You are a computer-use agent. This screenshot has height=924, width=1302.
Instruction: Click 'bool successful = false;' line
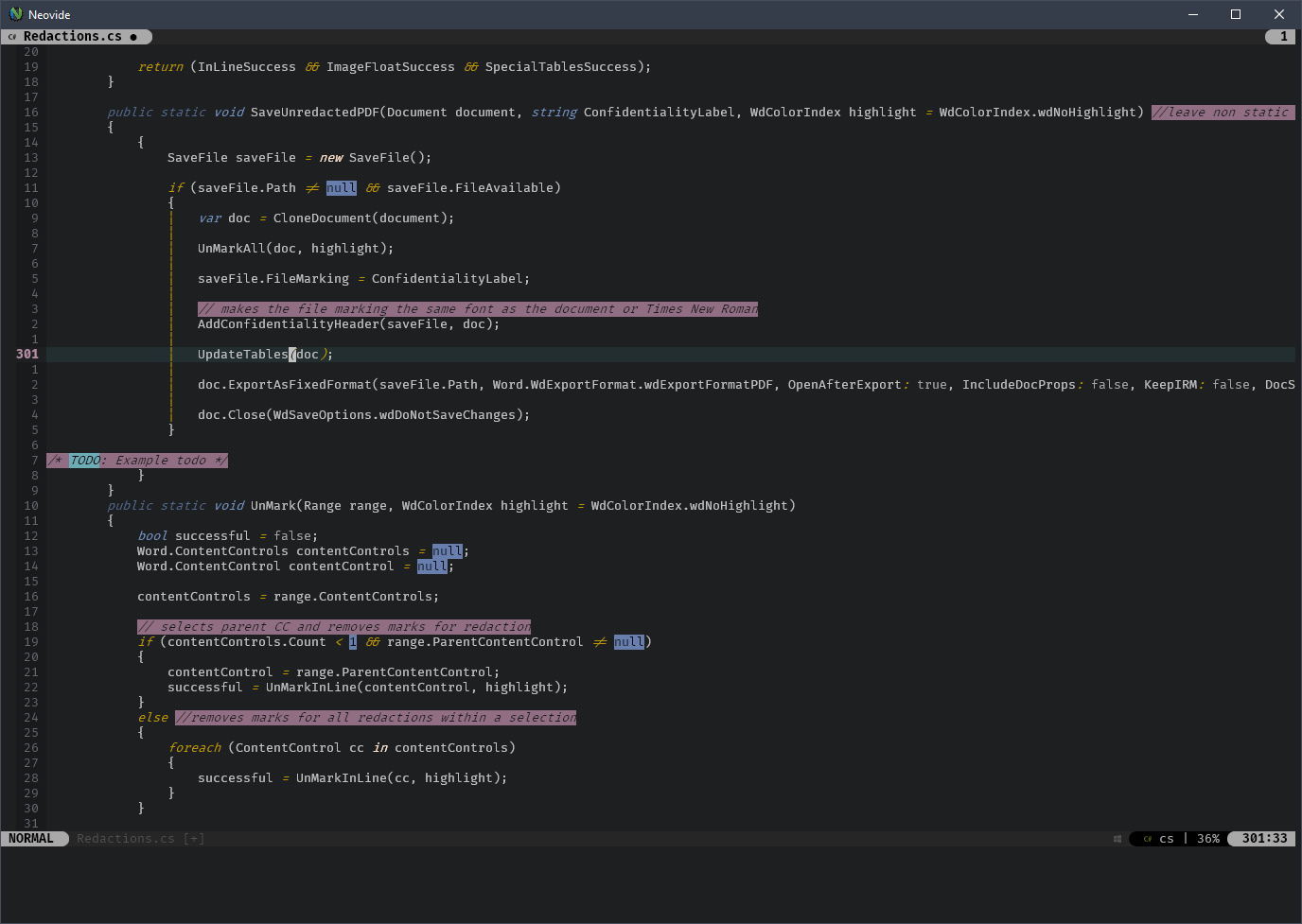[x=227, y=536]
